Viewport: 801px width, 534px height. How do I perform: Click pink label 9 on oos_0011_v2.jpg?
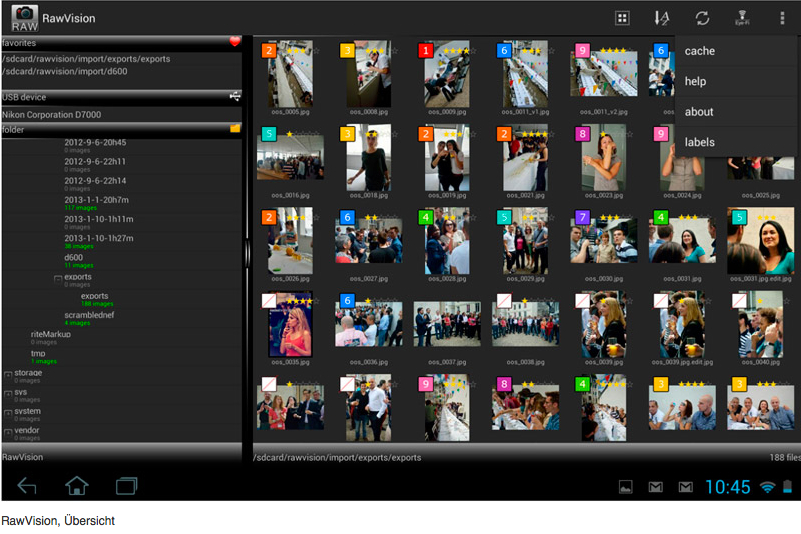582,51
